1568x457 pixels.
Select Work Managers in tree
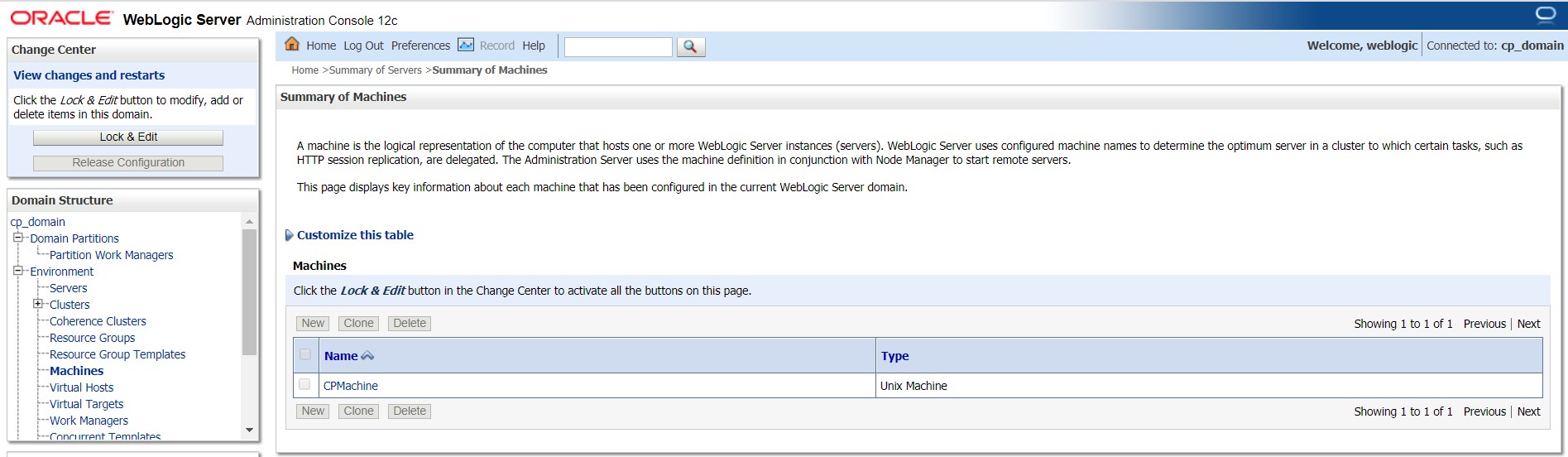[89, 421]
